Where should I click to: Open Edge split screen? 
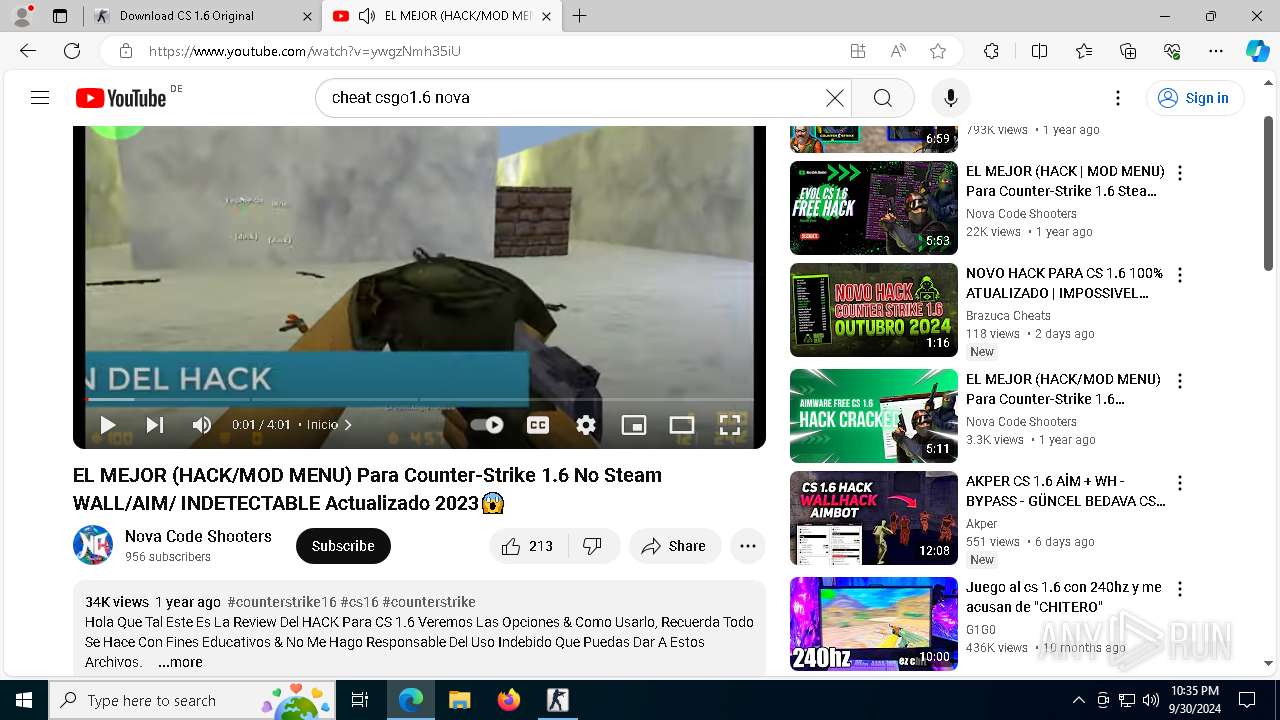pyautogui.click(x=1039, y=51)
